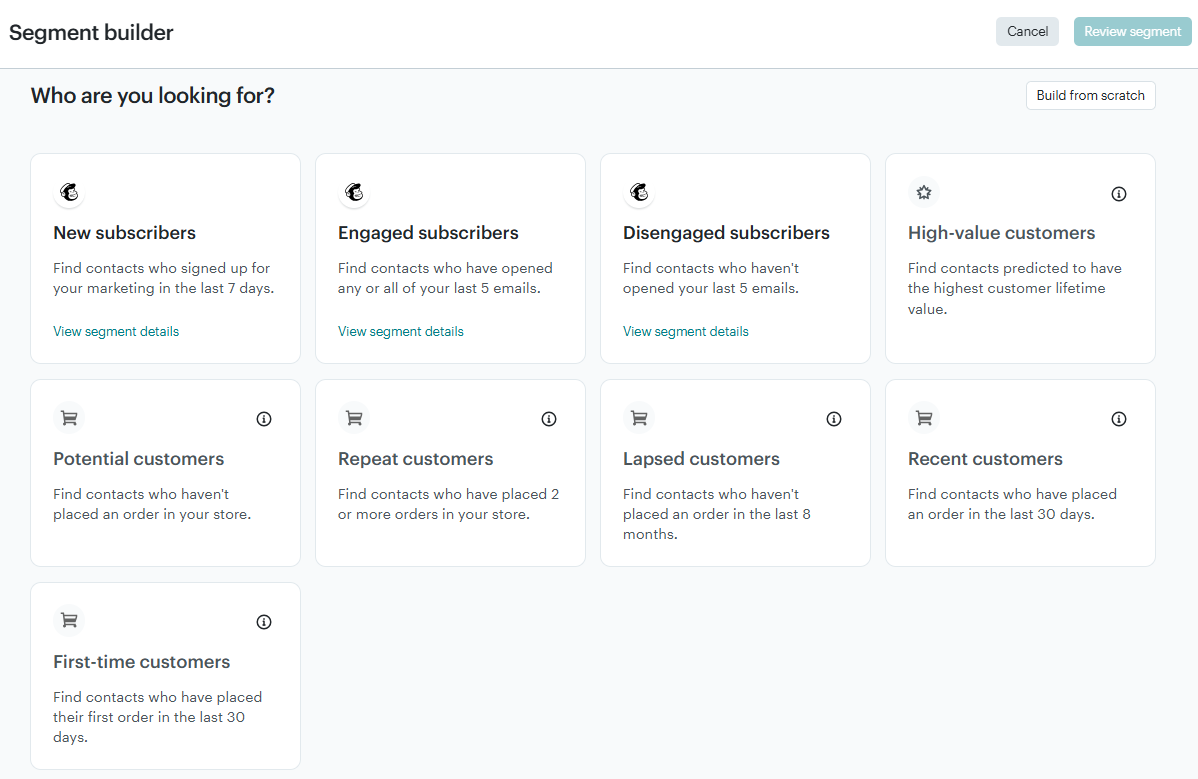Image resolution: width=1198 pixels, height=779 pixels.
Task: Click the star icon on High-value customers card
Action: coord(924,192)
